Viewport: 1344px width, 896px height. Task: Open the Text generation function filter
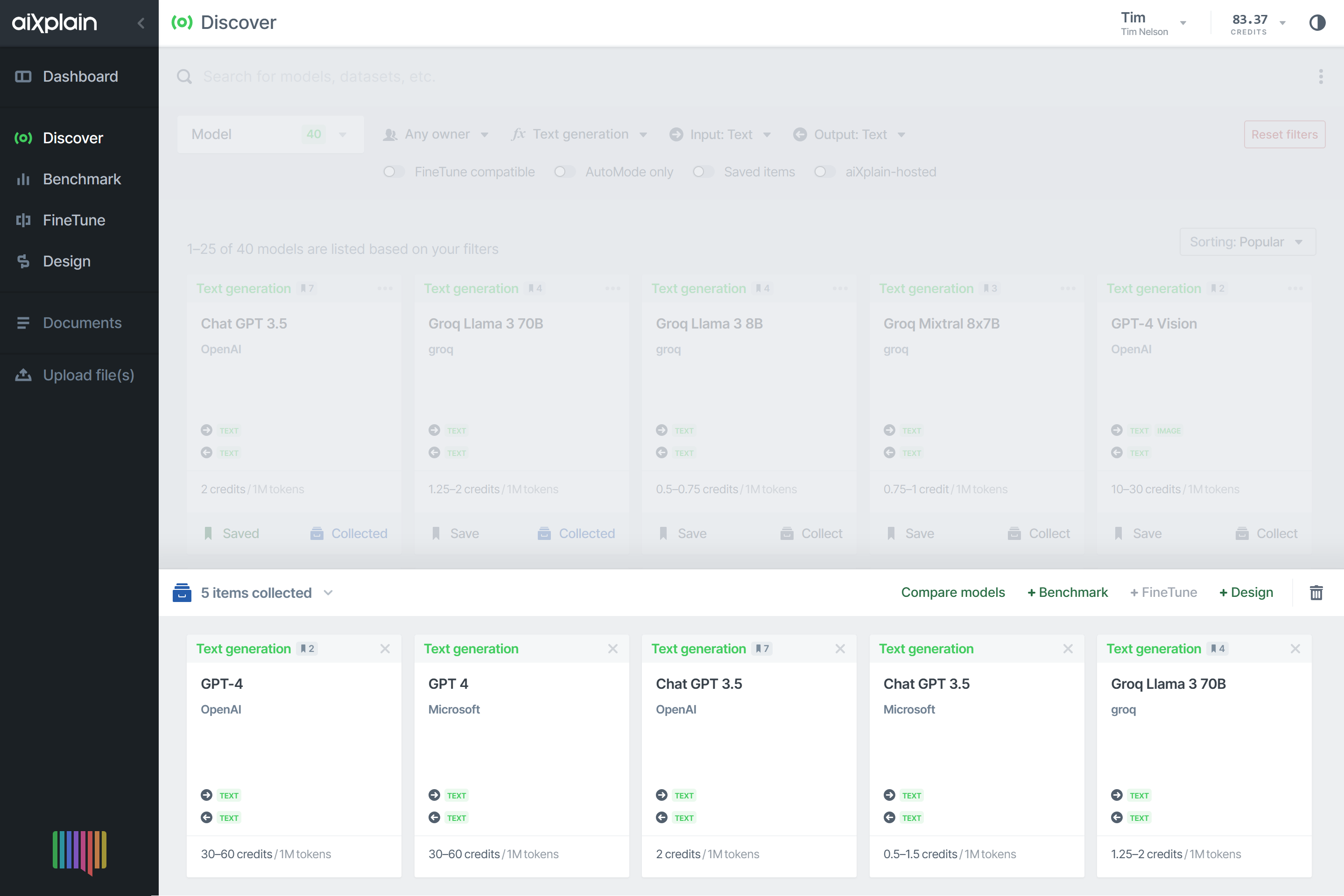(579, 134)
